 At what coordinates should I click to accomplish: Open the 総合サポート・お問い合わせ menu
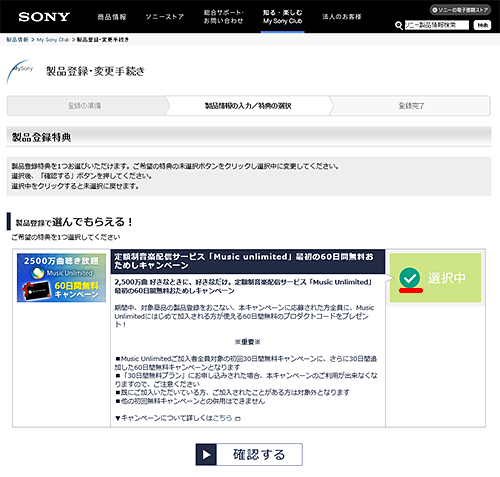point(224,17)
